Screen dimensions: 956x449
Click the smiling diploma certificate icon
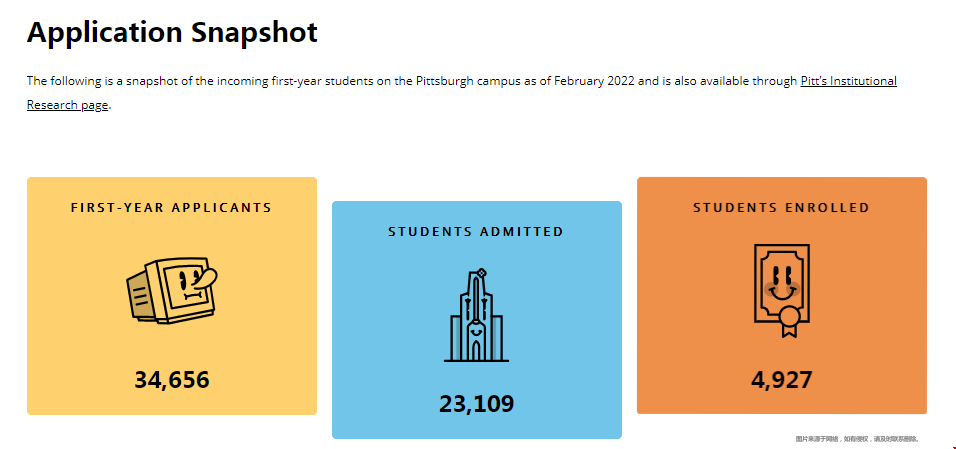click(780, 285)
